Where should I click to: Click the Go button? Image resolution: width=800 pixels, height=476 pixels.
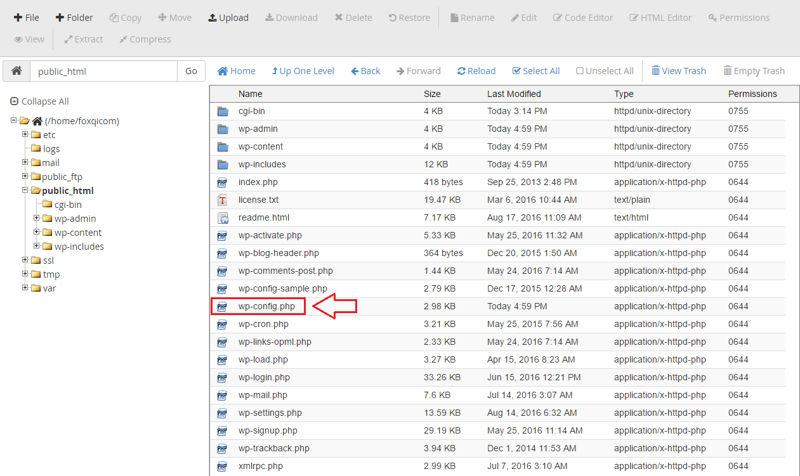tap(191, 71)
